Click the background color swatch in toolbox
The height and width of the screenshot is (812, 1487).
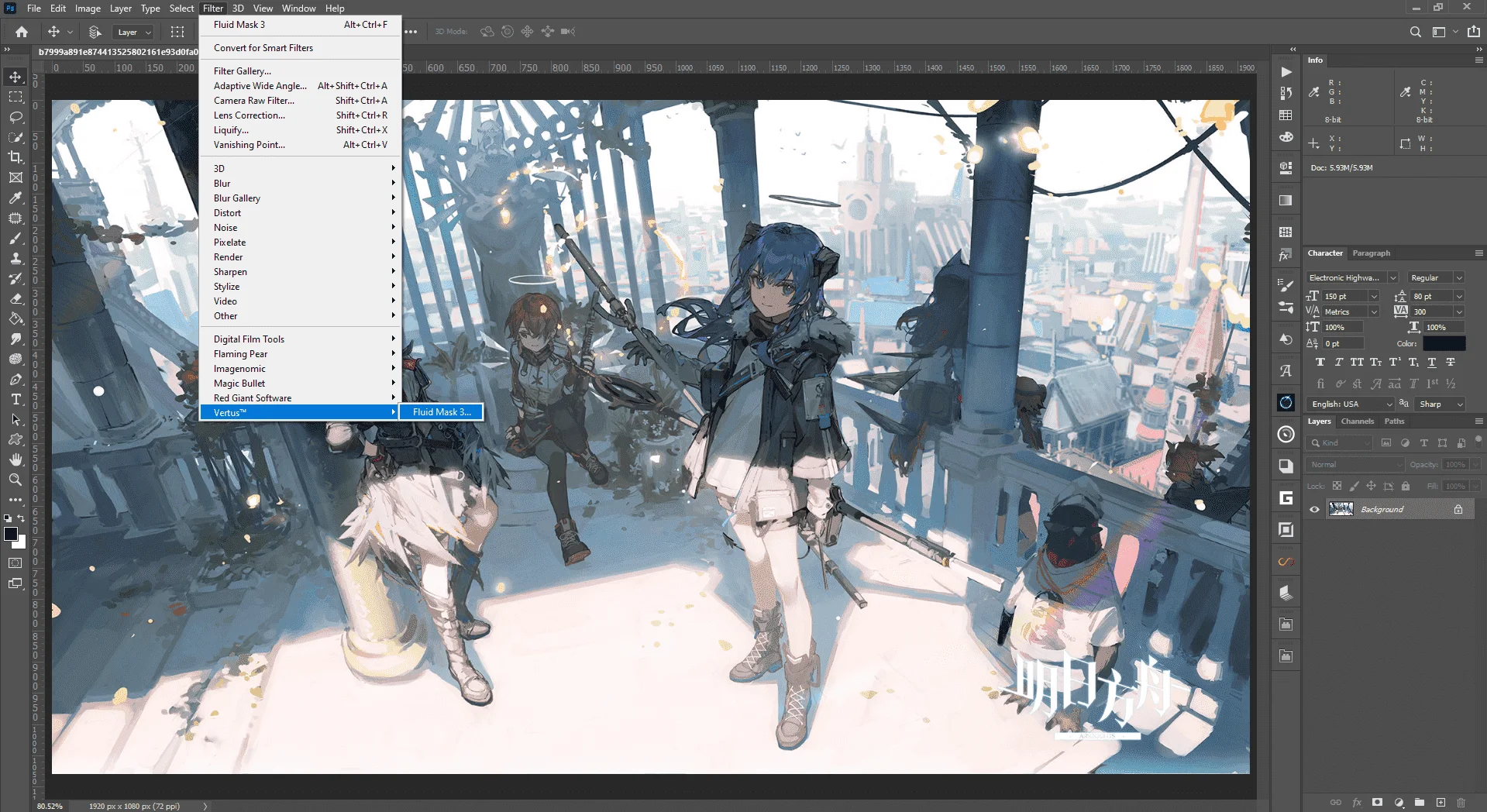coord(21,544)
